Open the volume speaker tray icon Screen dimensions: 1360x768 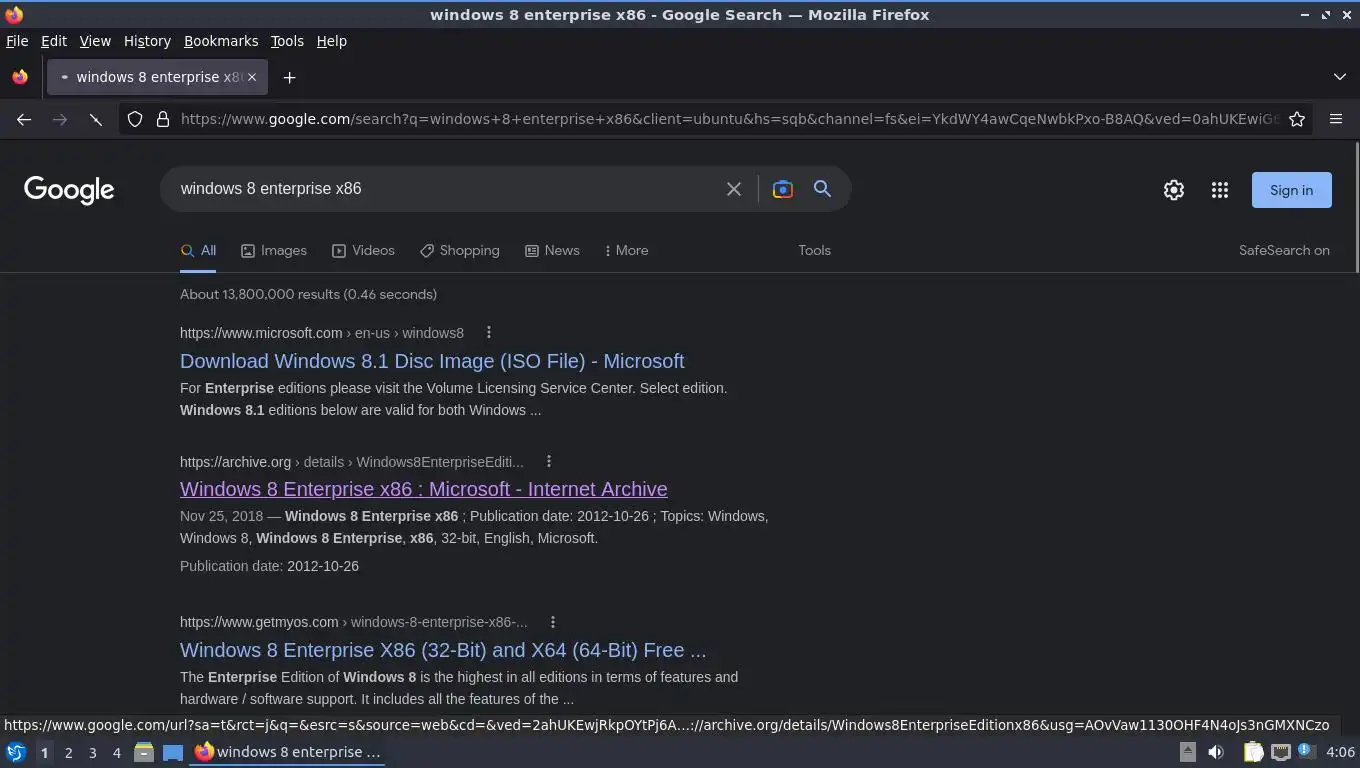[x=1216, y=752]
